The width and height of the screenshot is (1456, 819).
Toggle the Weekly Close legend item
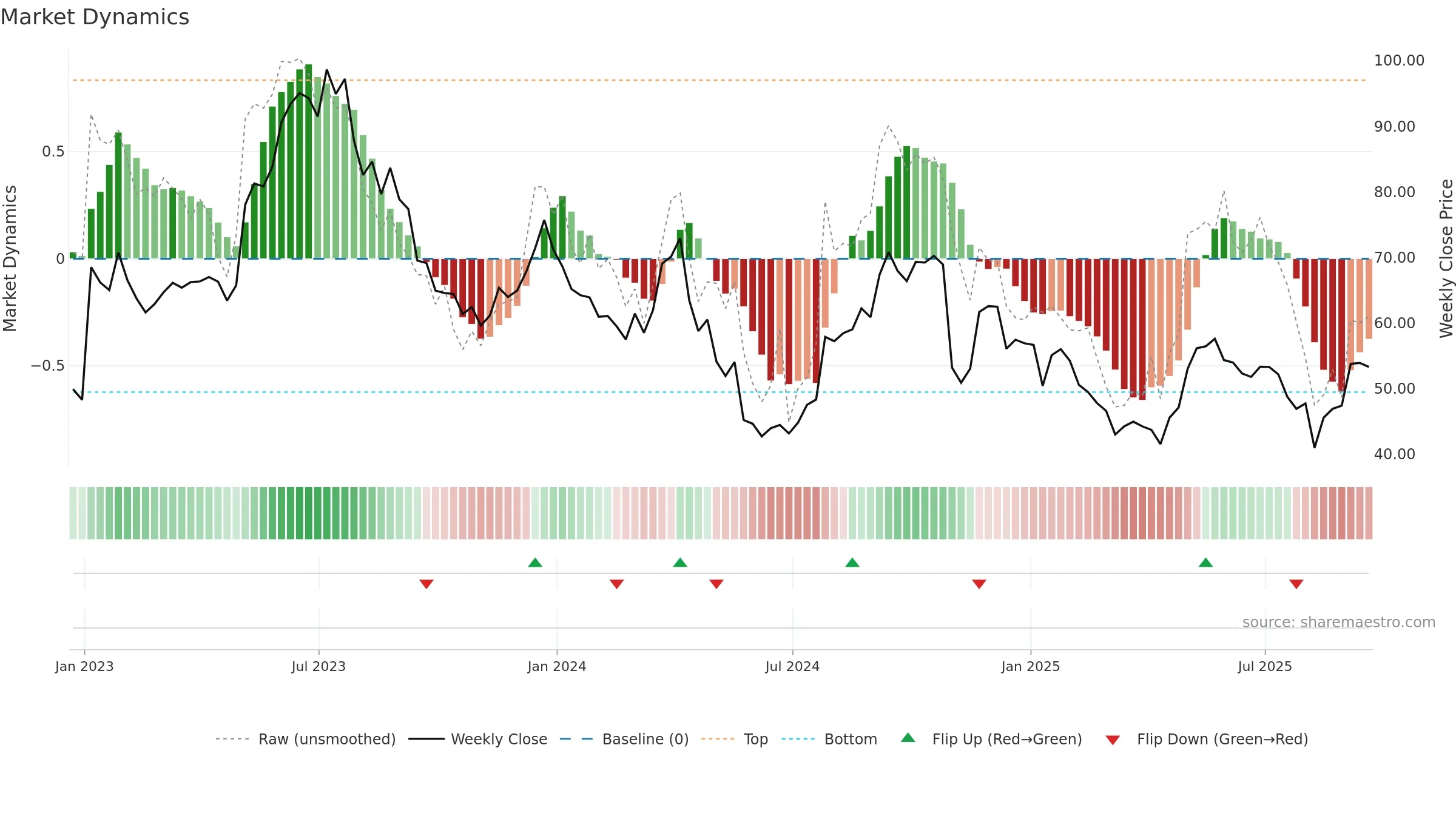pos(478,739)
